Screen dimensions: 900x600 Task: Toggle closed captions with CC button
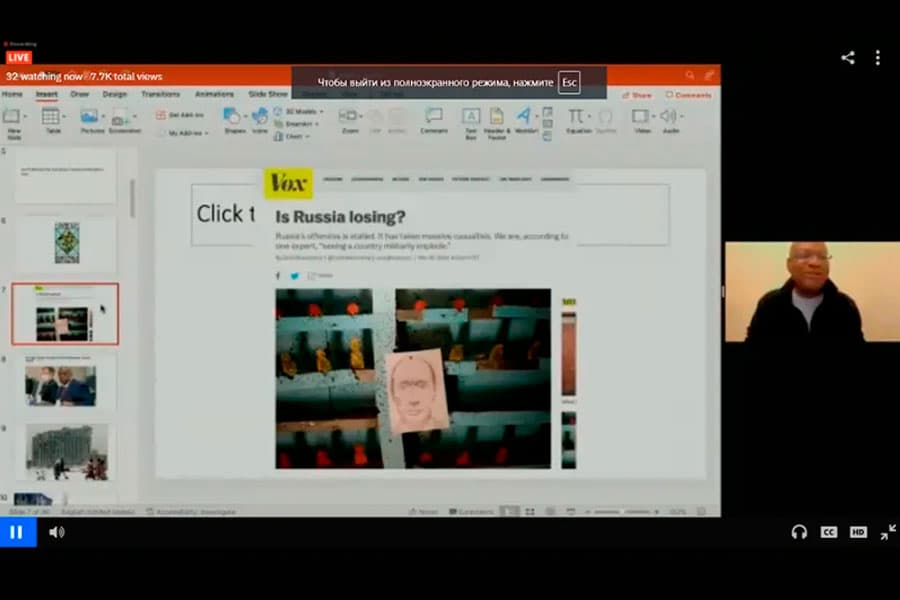[x=828, y=532]
